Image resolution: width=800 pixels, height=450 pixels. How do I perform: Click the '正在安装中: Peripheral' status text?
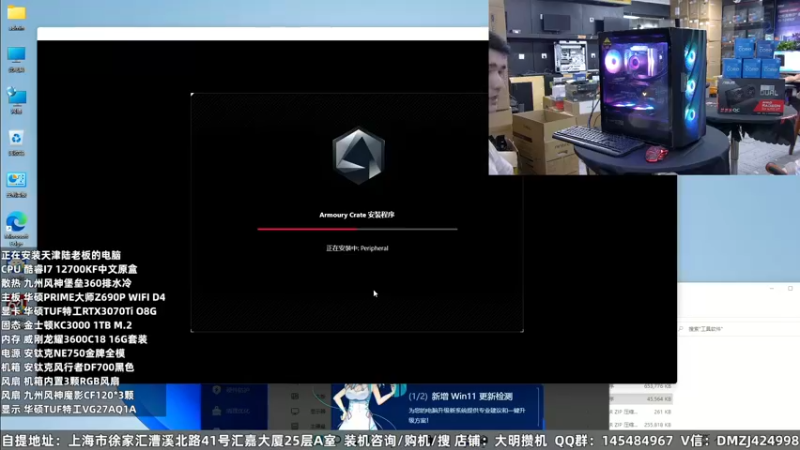coord(357,248)
